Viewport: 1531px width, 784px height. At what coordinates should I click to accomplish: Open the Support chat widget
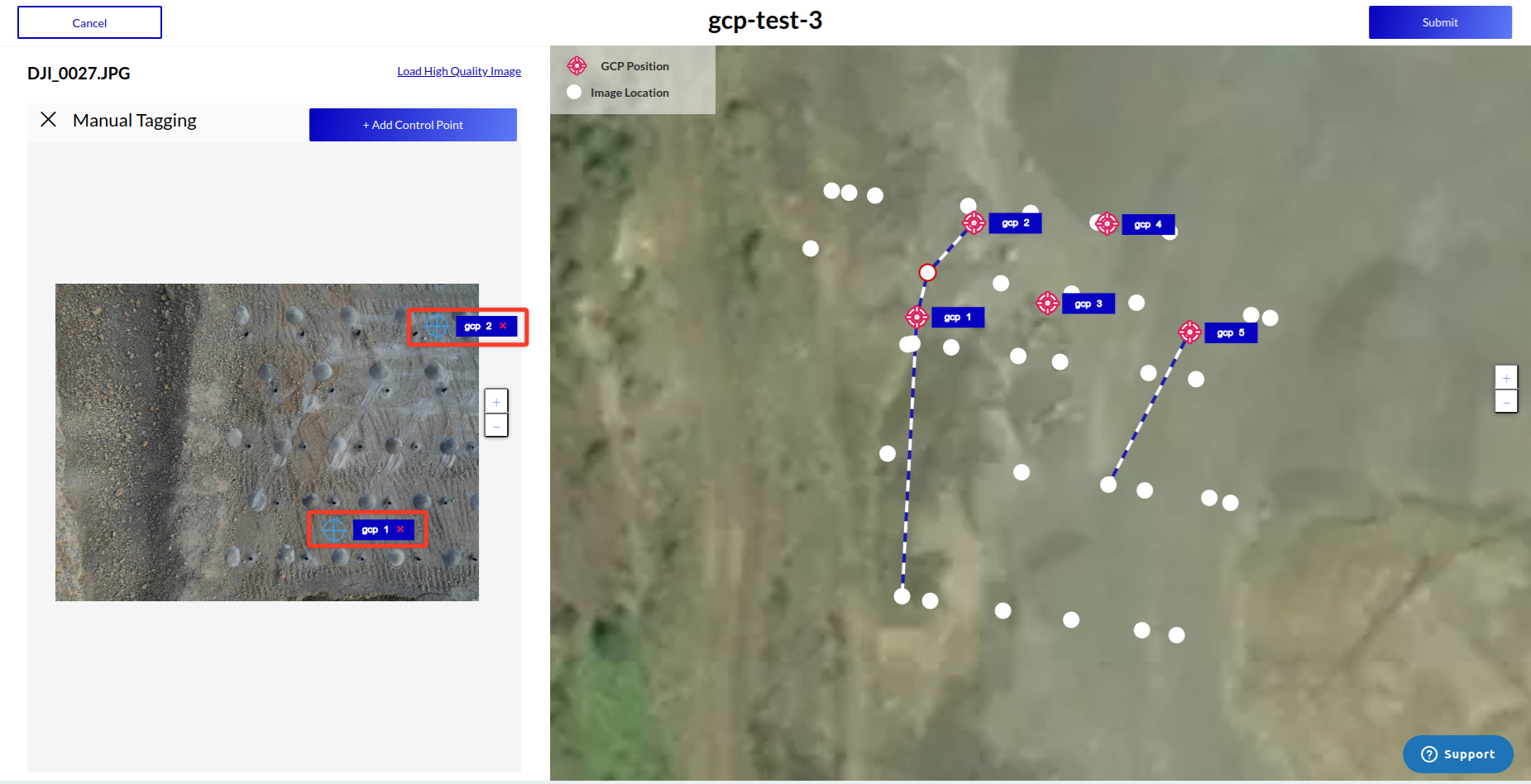click(x=1457, y=754)
